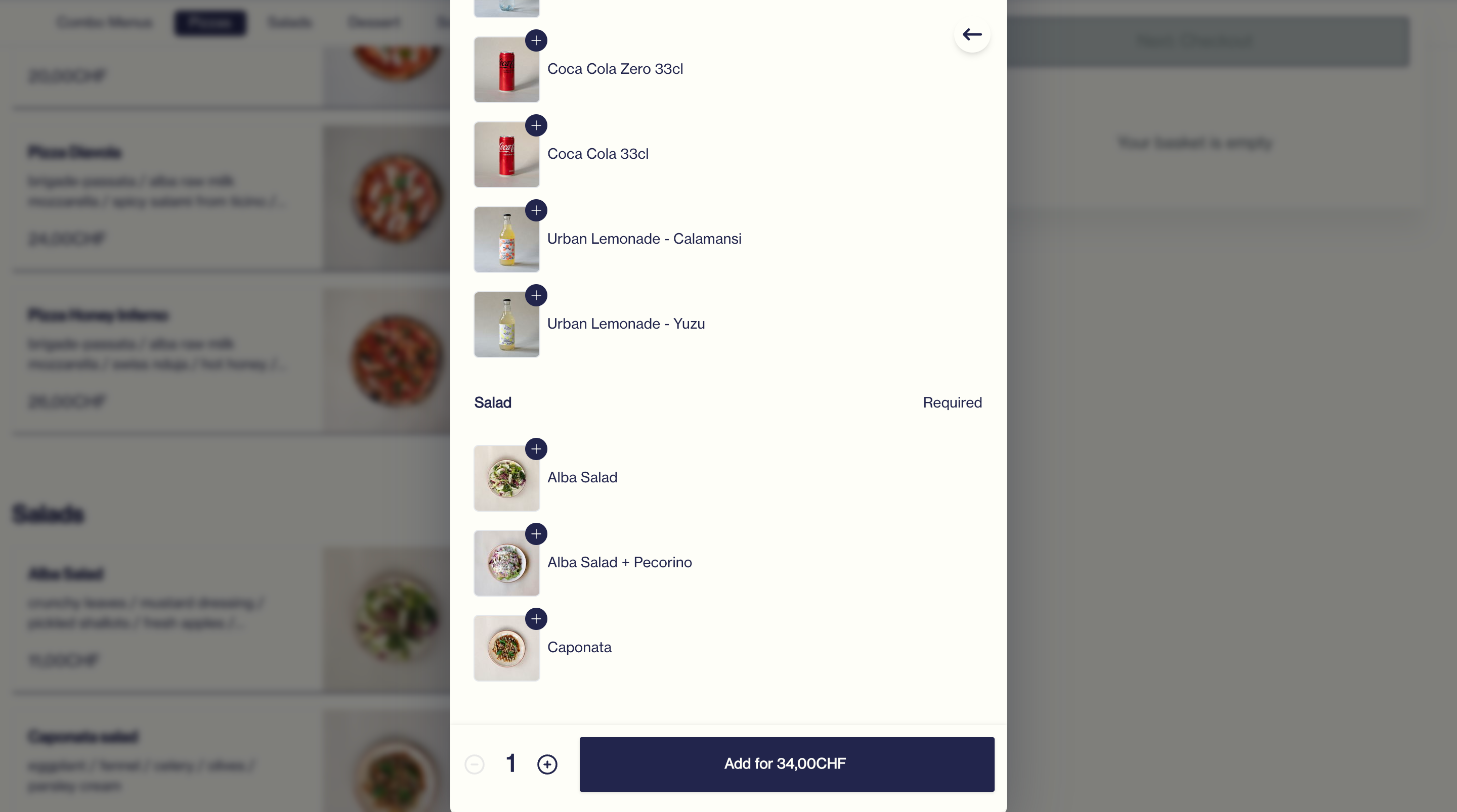Viewport: 1457px width, 812px height.
Task: Add Alba Salad + Pecorino plus icon
Action: click(536, 534)
